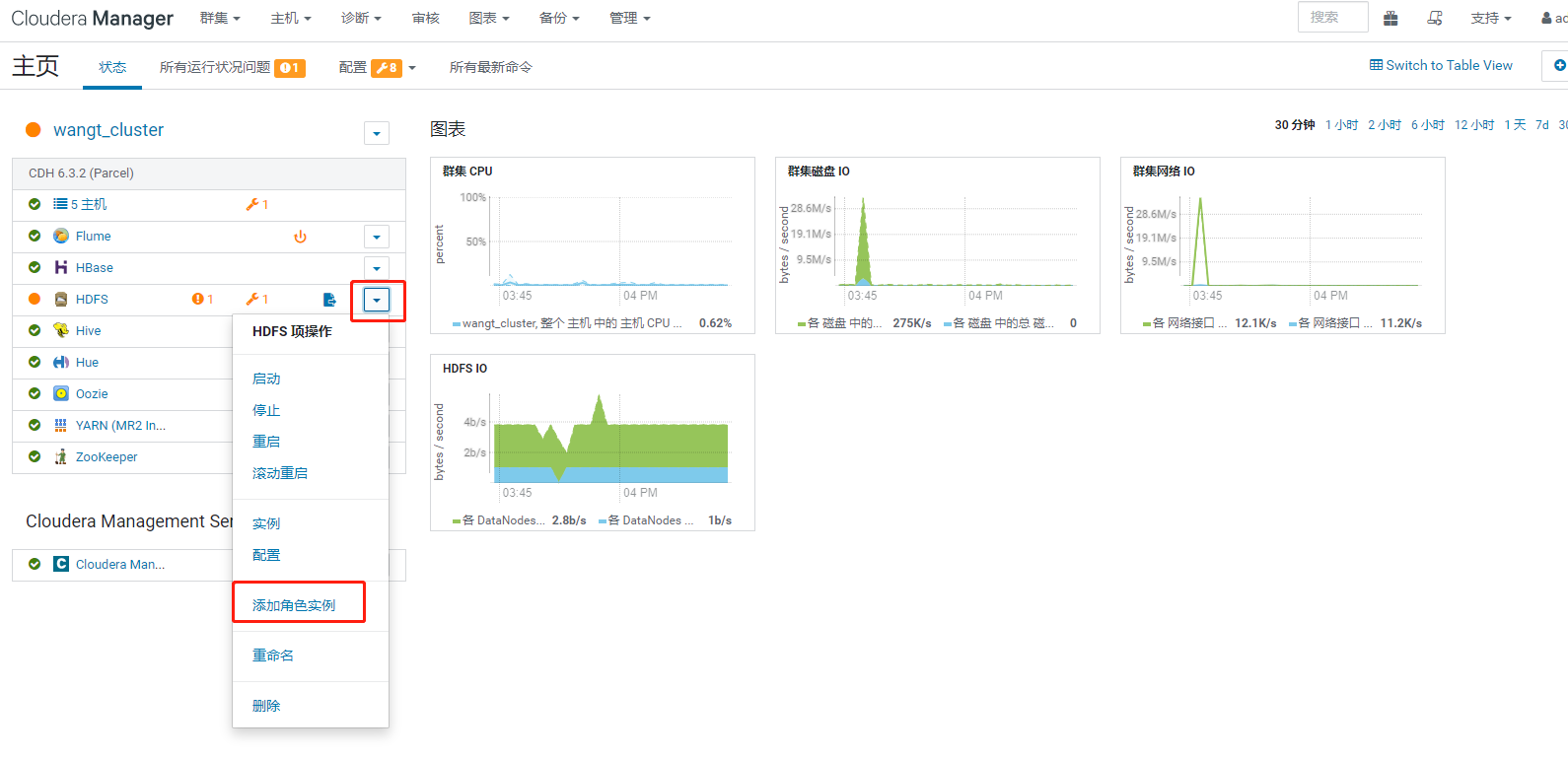Click the YARN service icon
1568x759 pixels.
[61, 426]
